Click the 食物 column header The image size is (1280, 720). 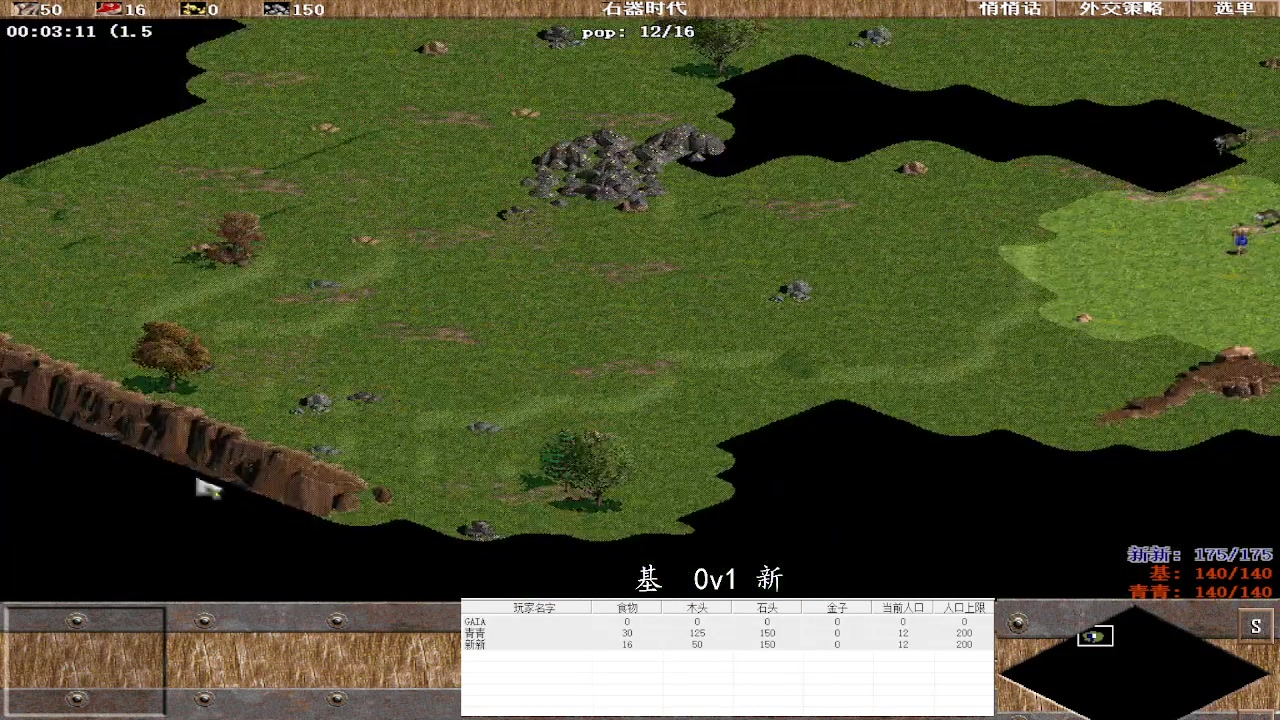pyautogui.click(x=626, y=607)
